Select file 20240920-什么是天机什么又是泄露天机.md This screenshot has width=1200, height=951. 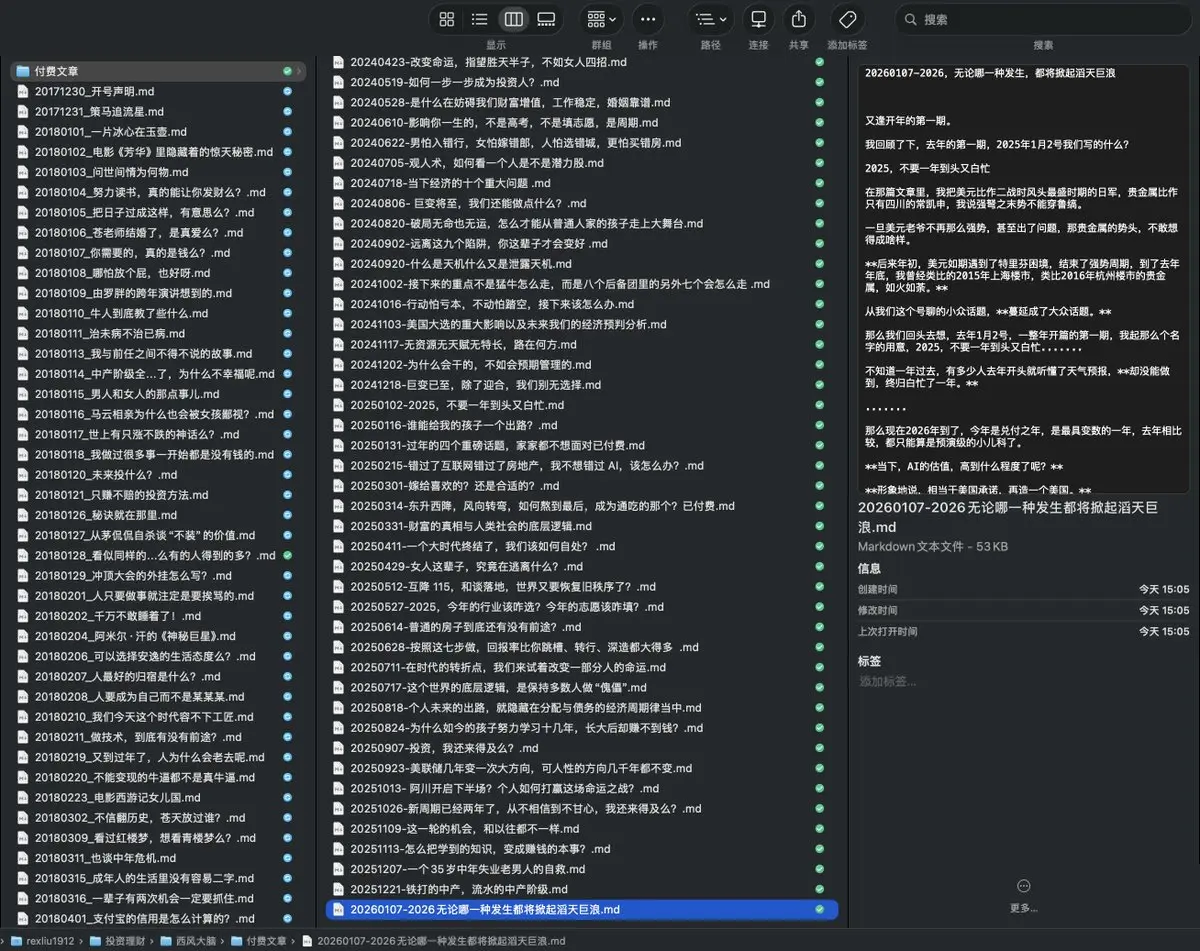[581, 264]
